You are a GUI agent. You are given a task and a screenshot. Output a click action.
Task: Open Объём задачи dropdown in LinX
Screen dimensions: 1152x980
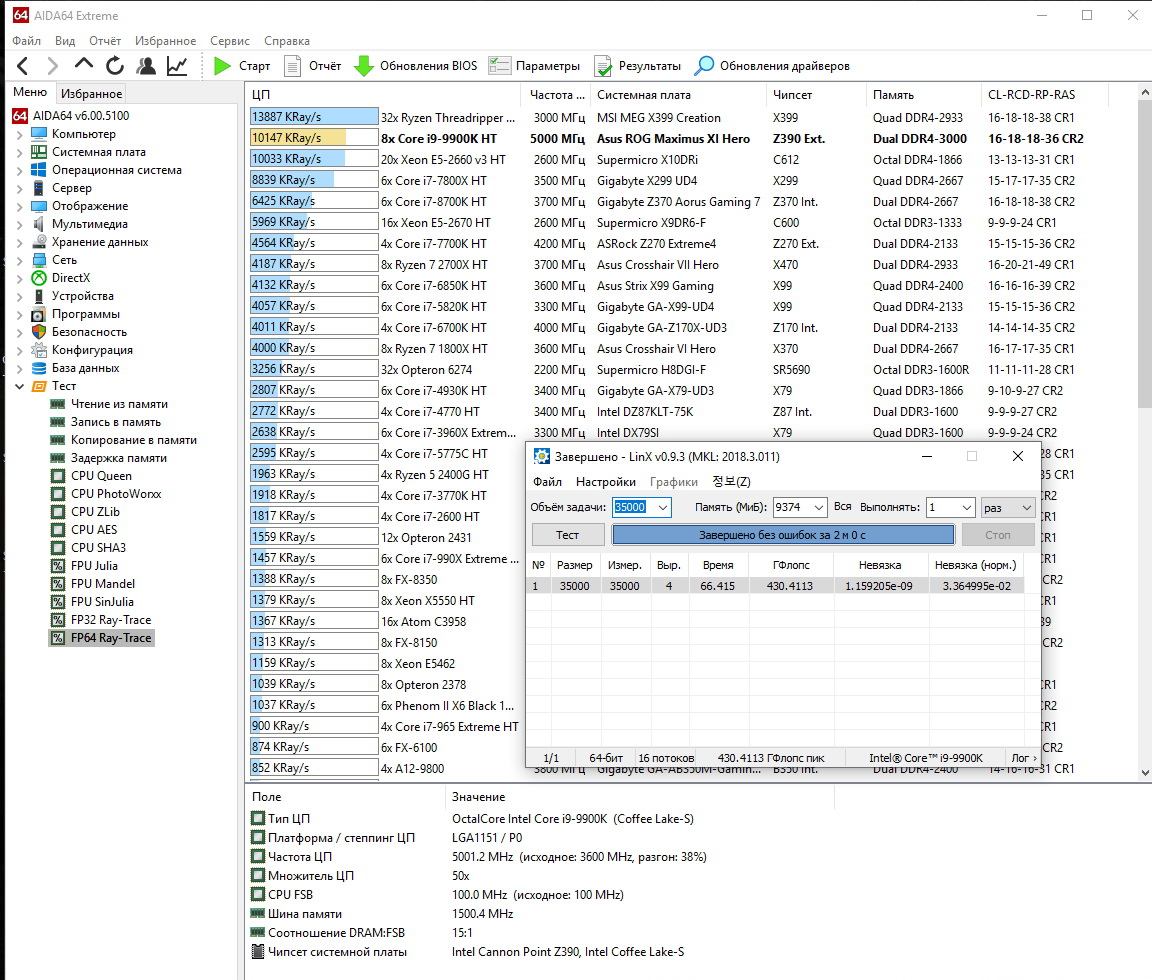click(x=663, y=508)
